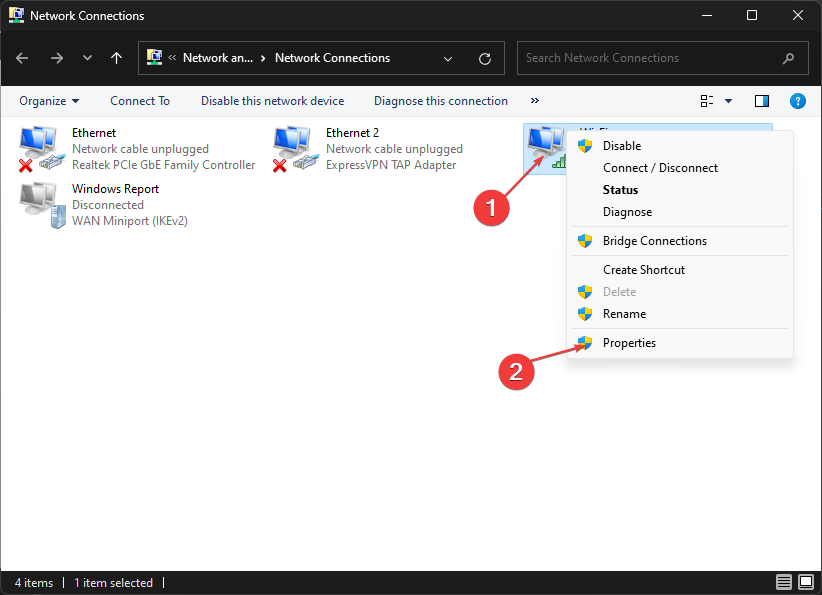Image resolution: width=822 pixels, height=595 pixels.
Task: Expand recent locations chevron
Action: [87, 58]
